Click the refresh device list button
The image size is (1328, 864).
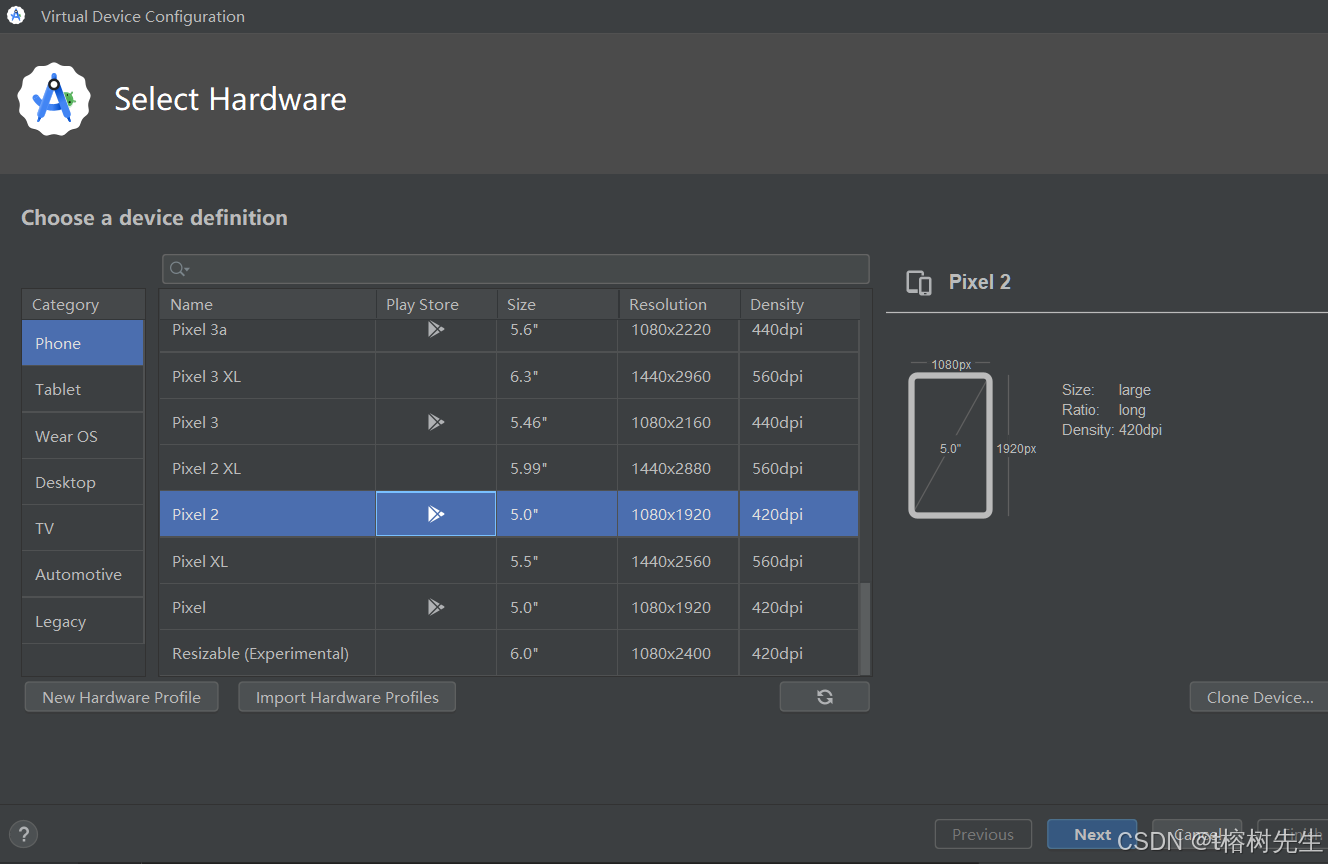coord(825,697)
